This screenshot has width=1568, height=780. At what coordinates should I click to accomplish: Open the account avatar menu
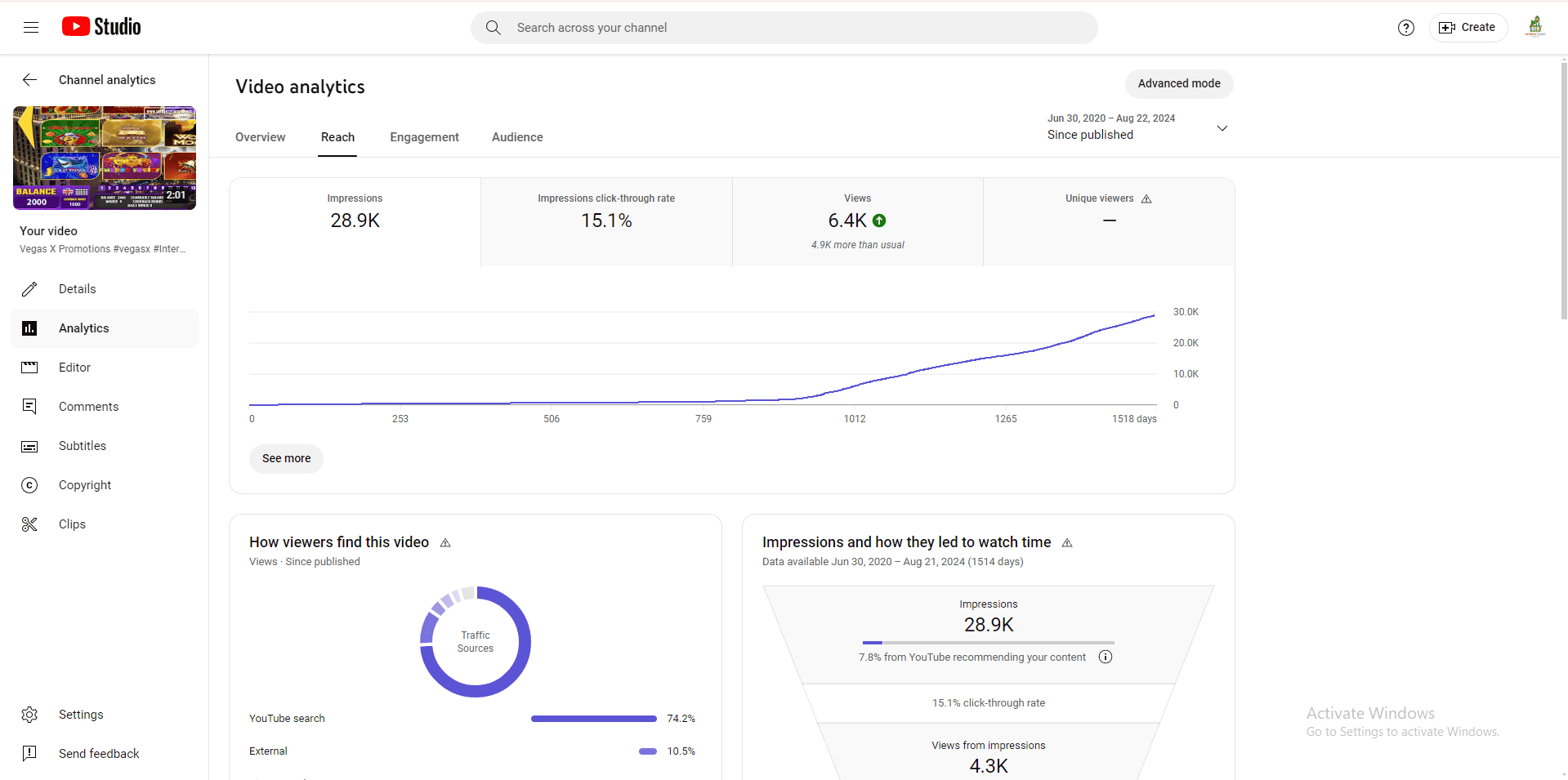point(1534,28)
